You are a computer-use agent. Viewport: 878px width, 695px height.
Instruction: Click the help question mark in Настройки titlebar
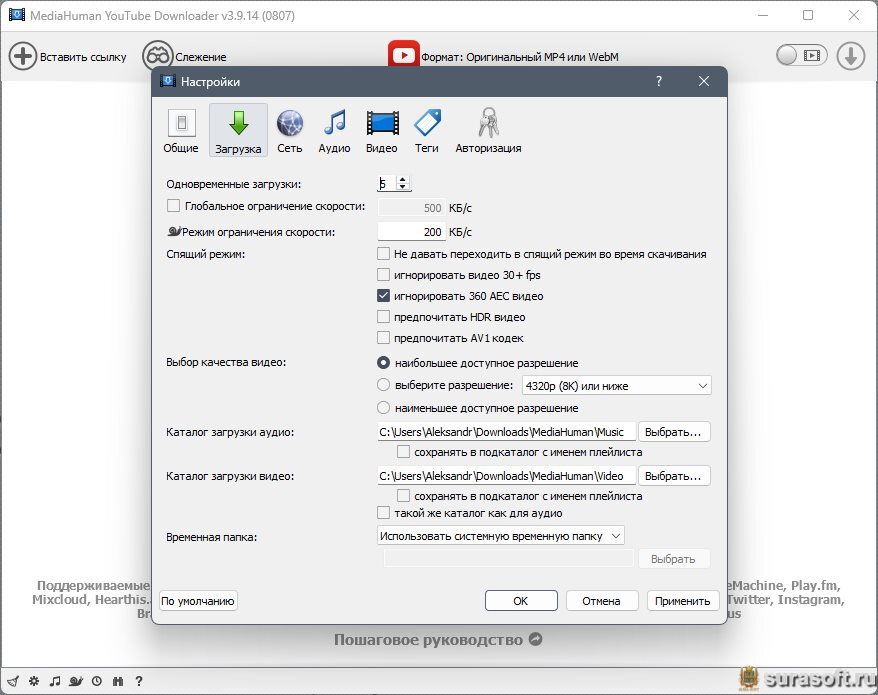click(659, 82)
